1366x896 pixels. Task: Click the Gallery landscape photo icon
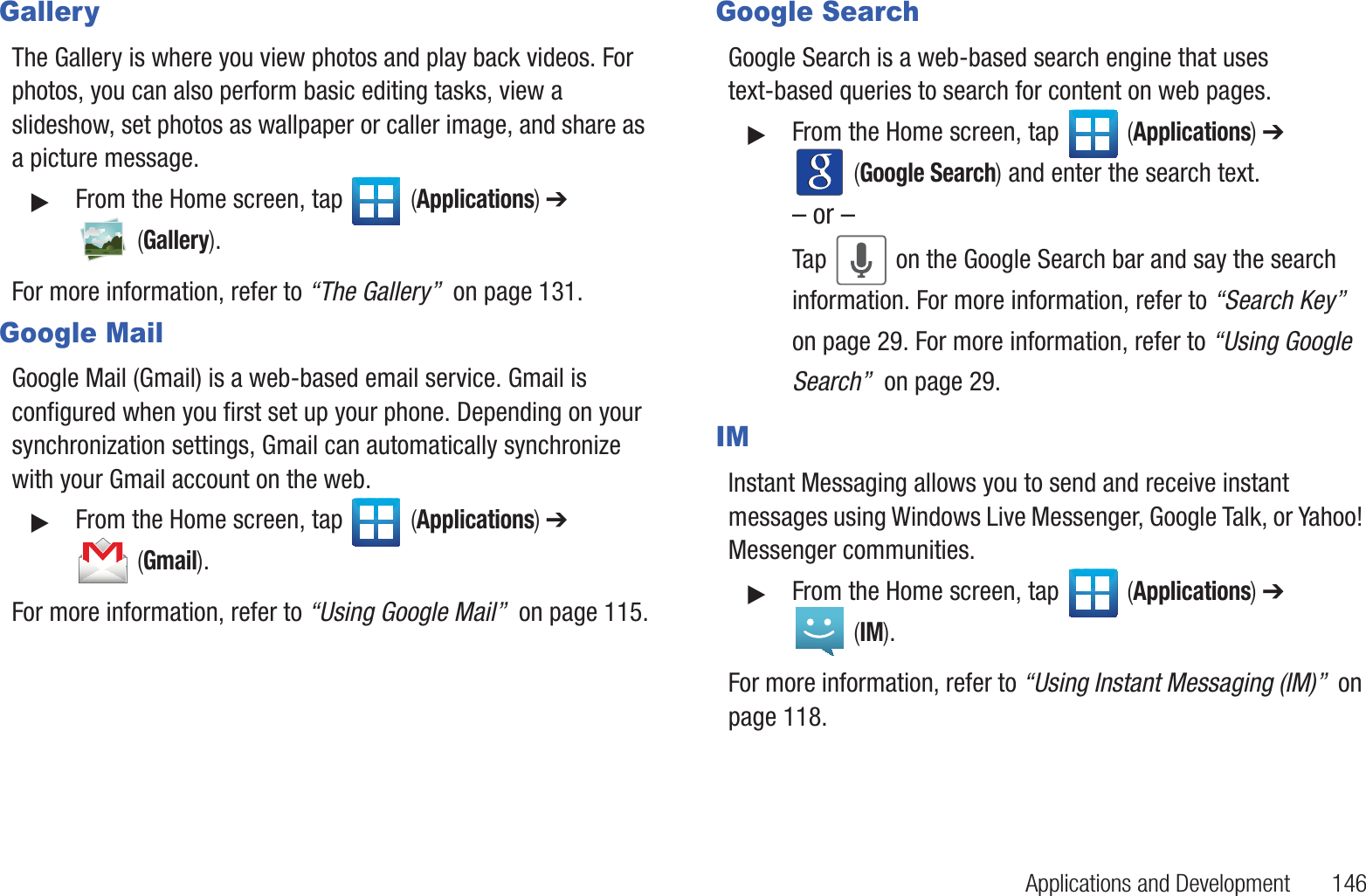click(103, 240)
